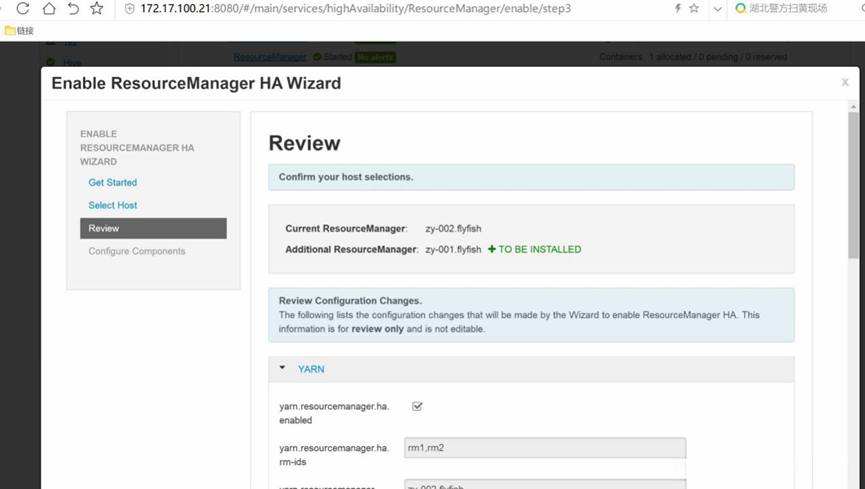
Task: Click the star icon inside address bar
Action: (694, 8)
